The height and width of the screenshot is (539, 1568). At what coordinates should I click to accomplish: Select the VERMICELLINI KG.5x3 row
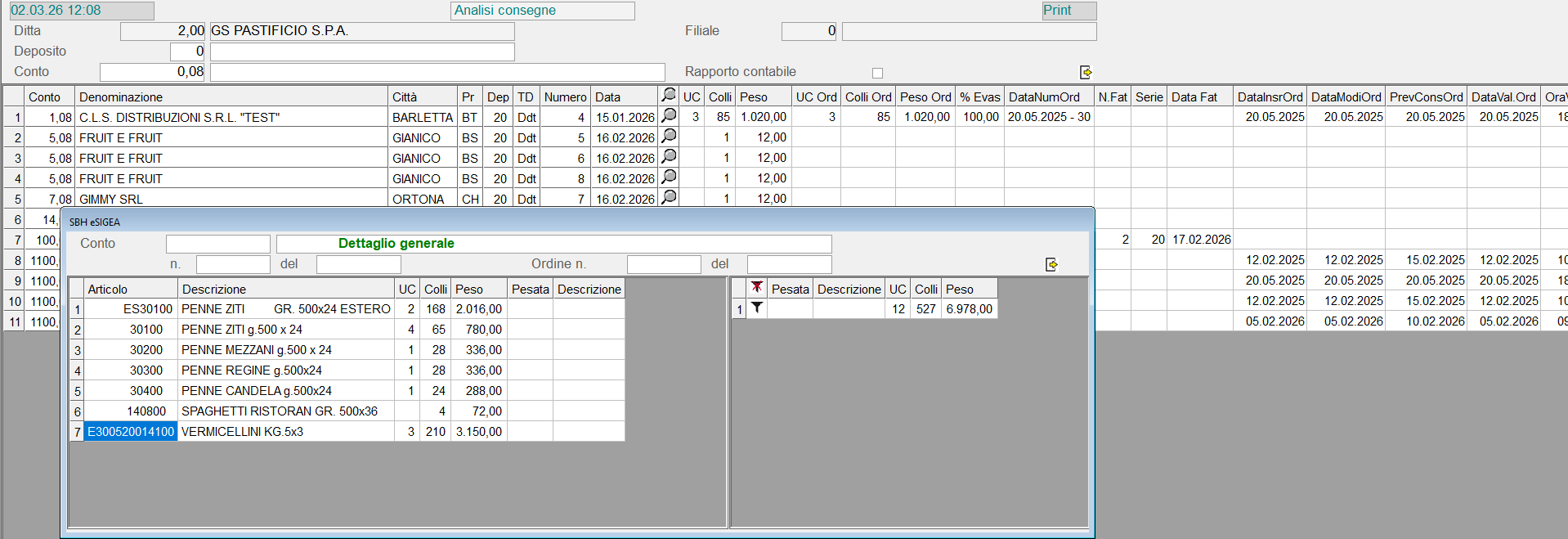pos(242,432)
